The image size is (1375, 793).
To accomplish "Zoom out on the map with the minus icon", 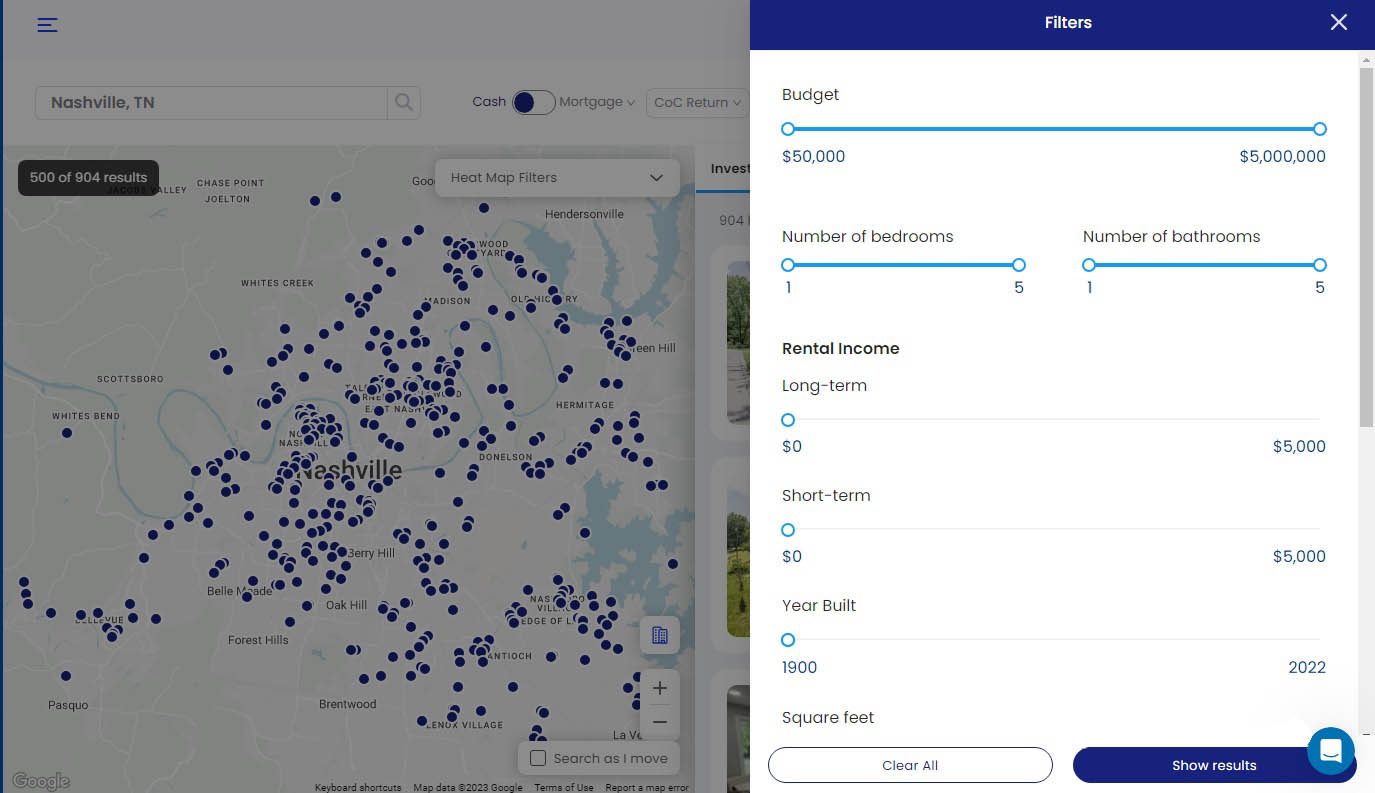I will tap(659, 722).
